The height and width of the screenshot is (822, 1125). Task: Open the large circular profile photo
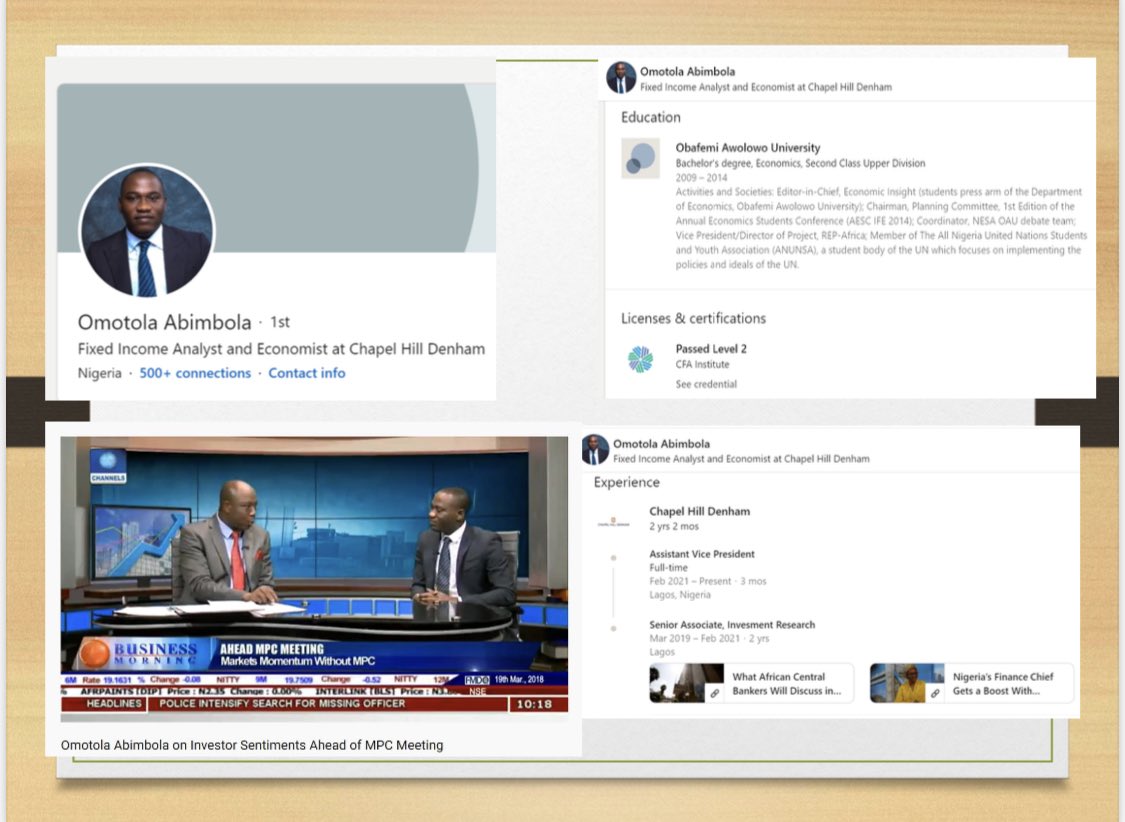[146, 230]
